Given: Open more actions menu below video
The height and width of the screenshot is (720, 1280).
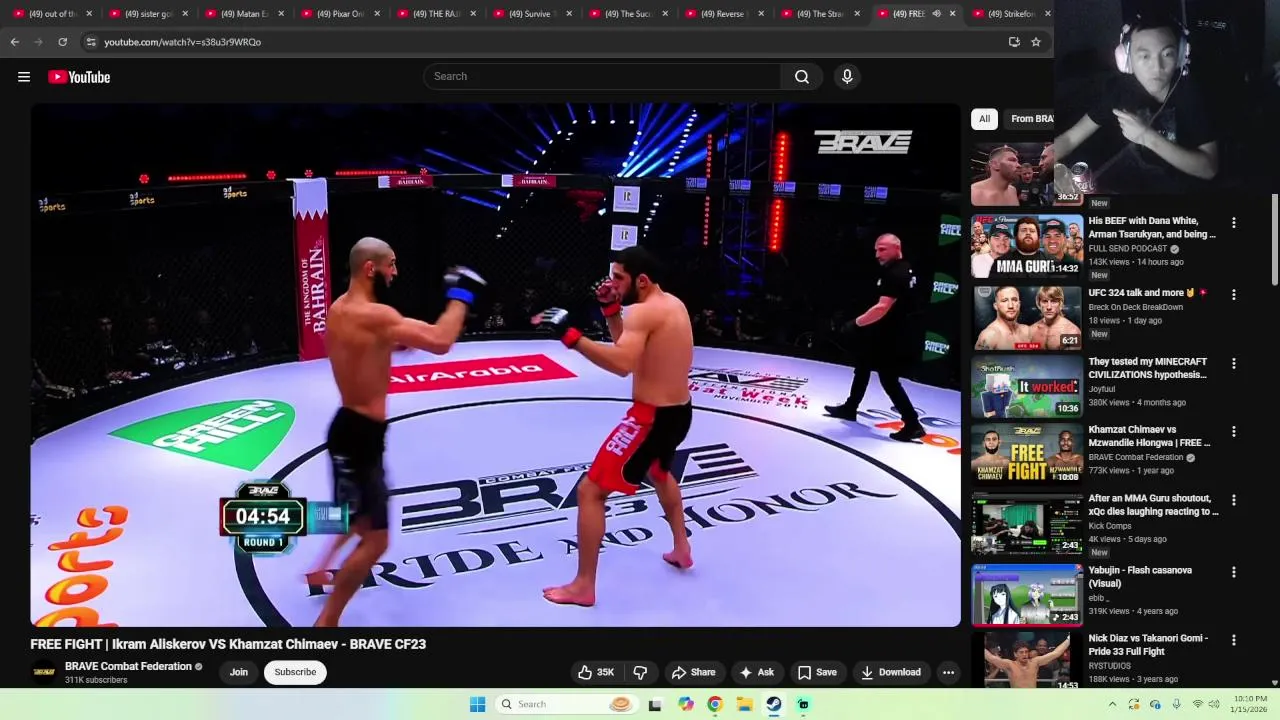Looking at the screenshot, I should pyautogui.click(x=948, y=672).
